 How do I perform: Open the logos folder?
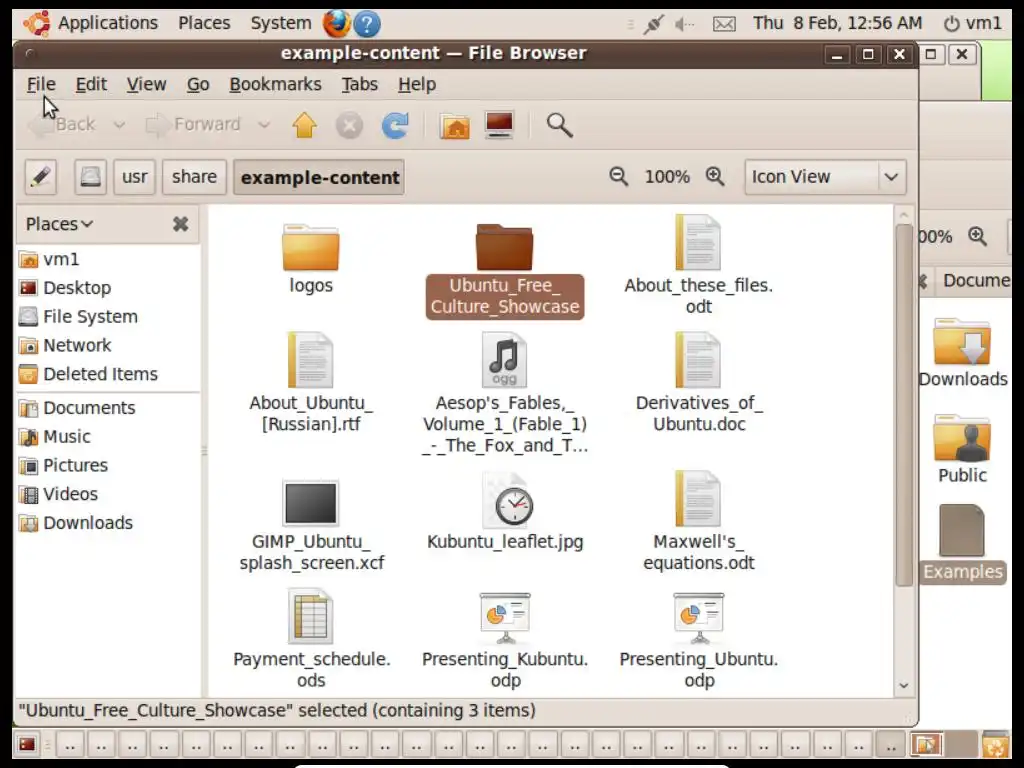[x=311, y=259]
